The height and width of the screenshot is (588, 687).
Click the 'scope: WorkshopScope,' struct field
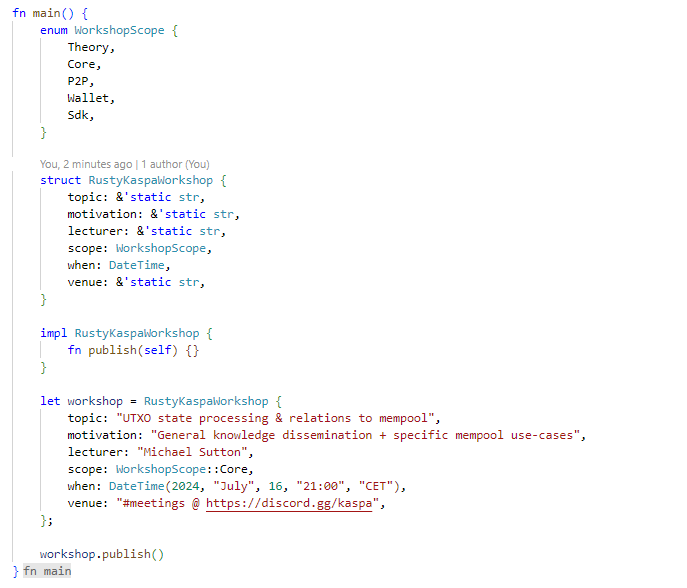[139, 248]
